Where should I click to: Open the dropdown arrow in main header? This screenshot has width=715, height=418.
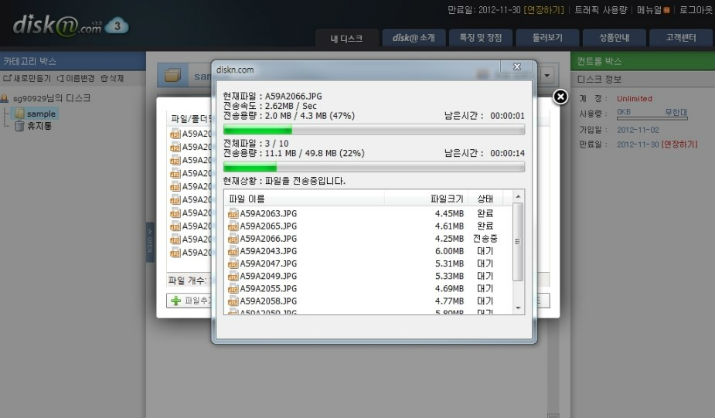[x=547, y=75]
